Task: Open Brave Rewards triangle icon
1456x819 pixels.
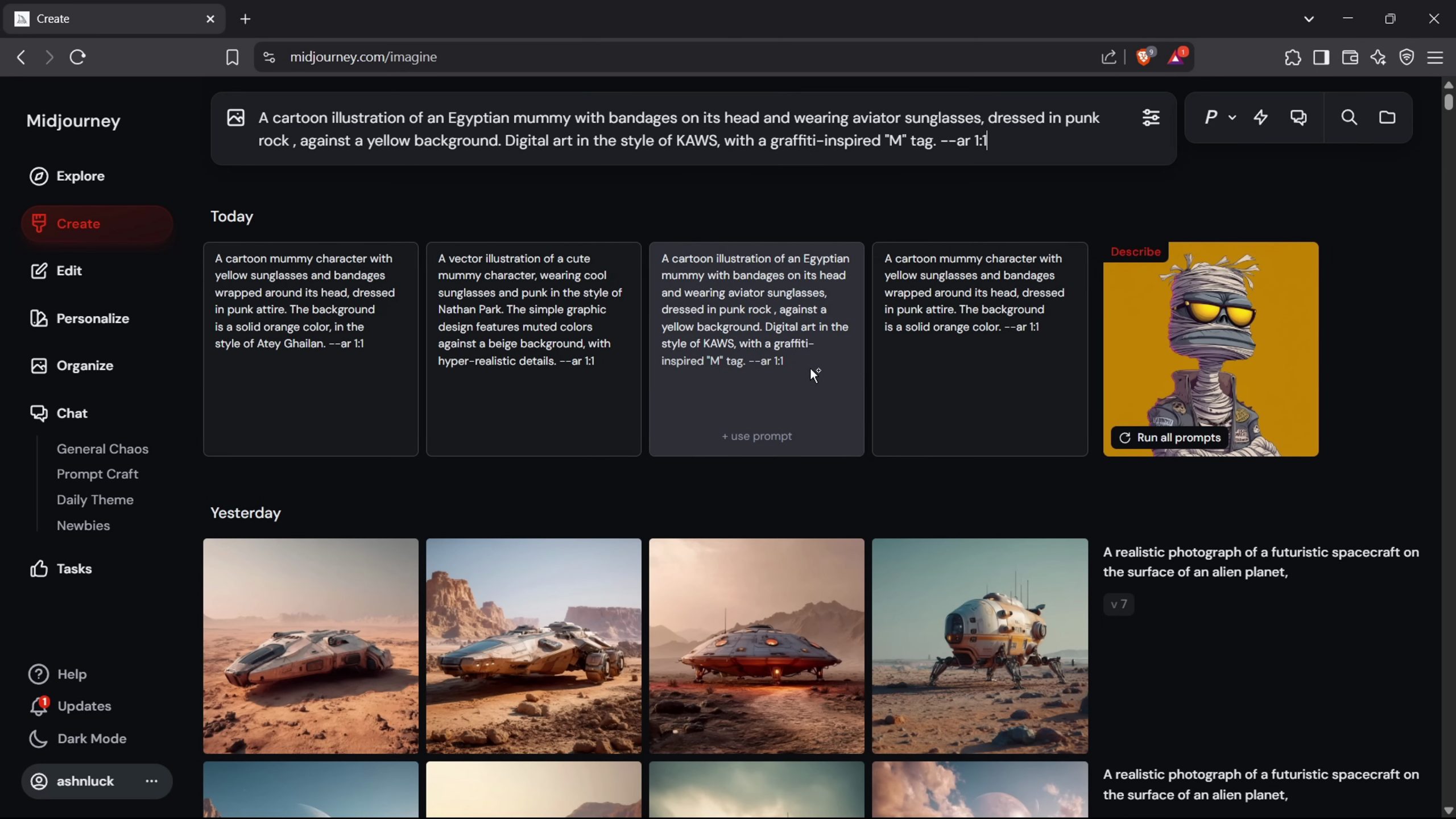Action: [x=1176, y=57]
